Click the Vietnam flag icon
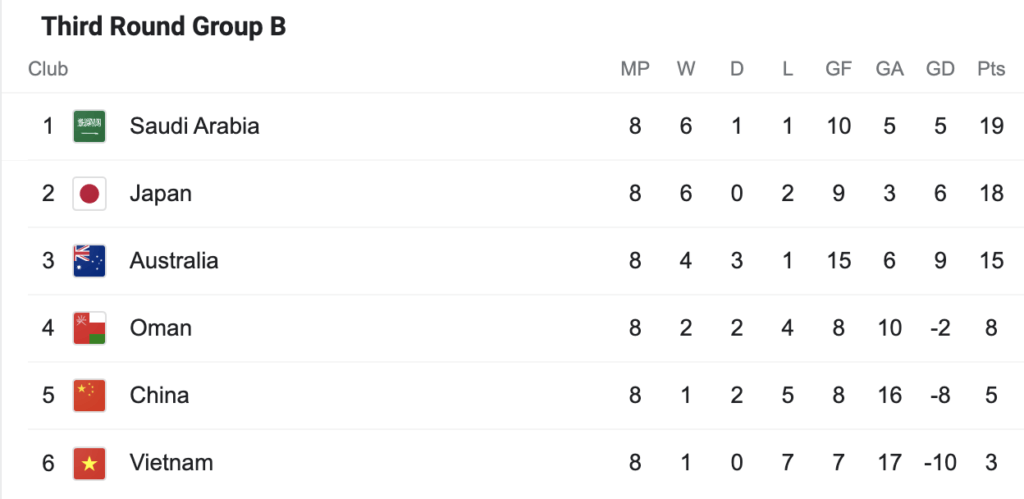The image size is (1024, 499). (89, 463)
